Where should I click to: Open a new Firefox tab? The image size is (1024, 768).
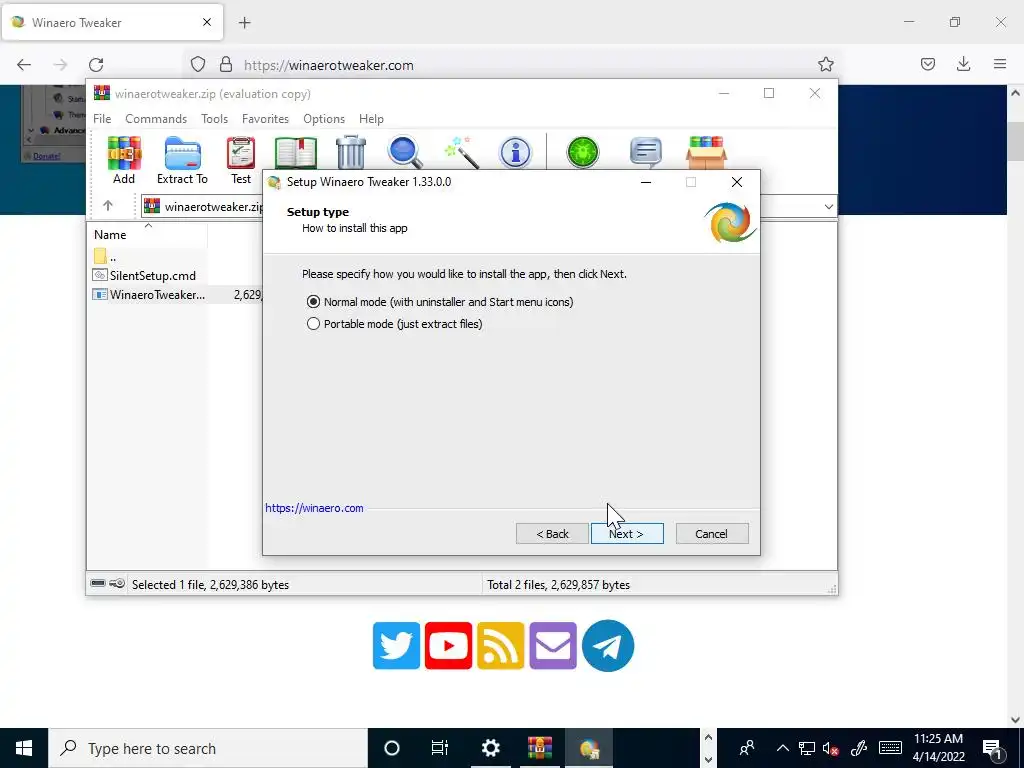point(244,23)
